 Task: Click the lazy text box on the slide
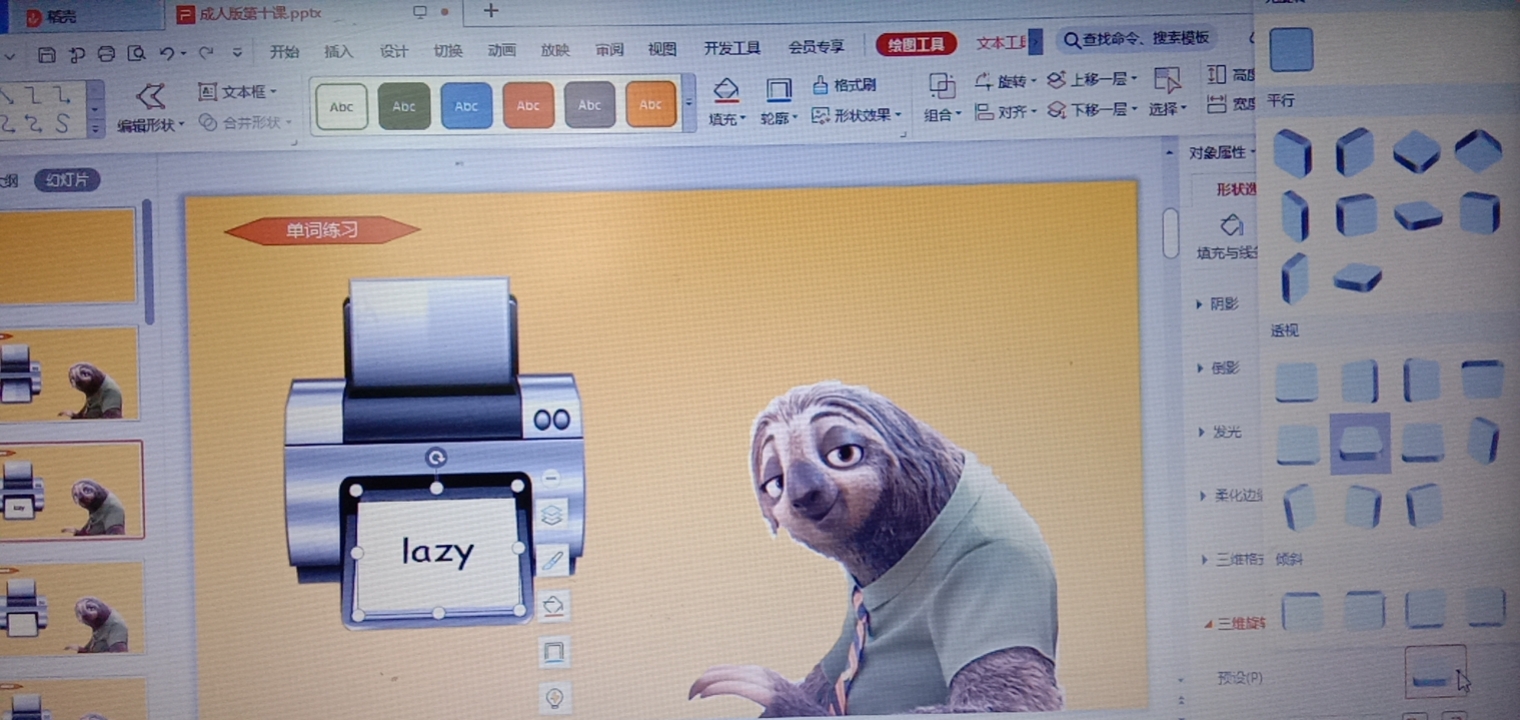coord(437,550)
